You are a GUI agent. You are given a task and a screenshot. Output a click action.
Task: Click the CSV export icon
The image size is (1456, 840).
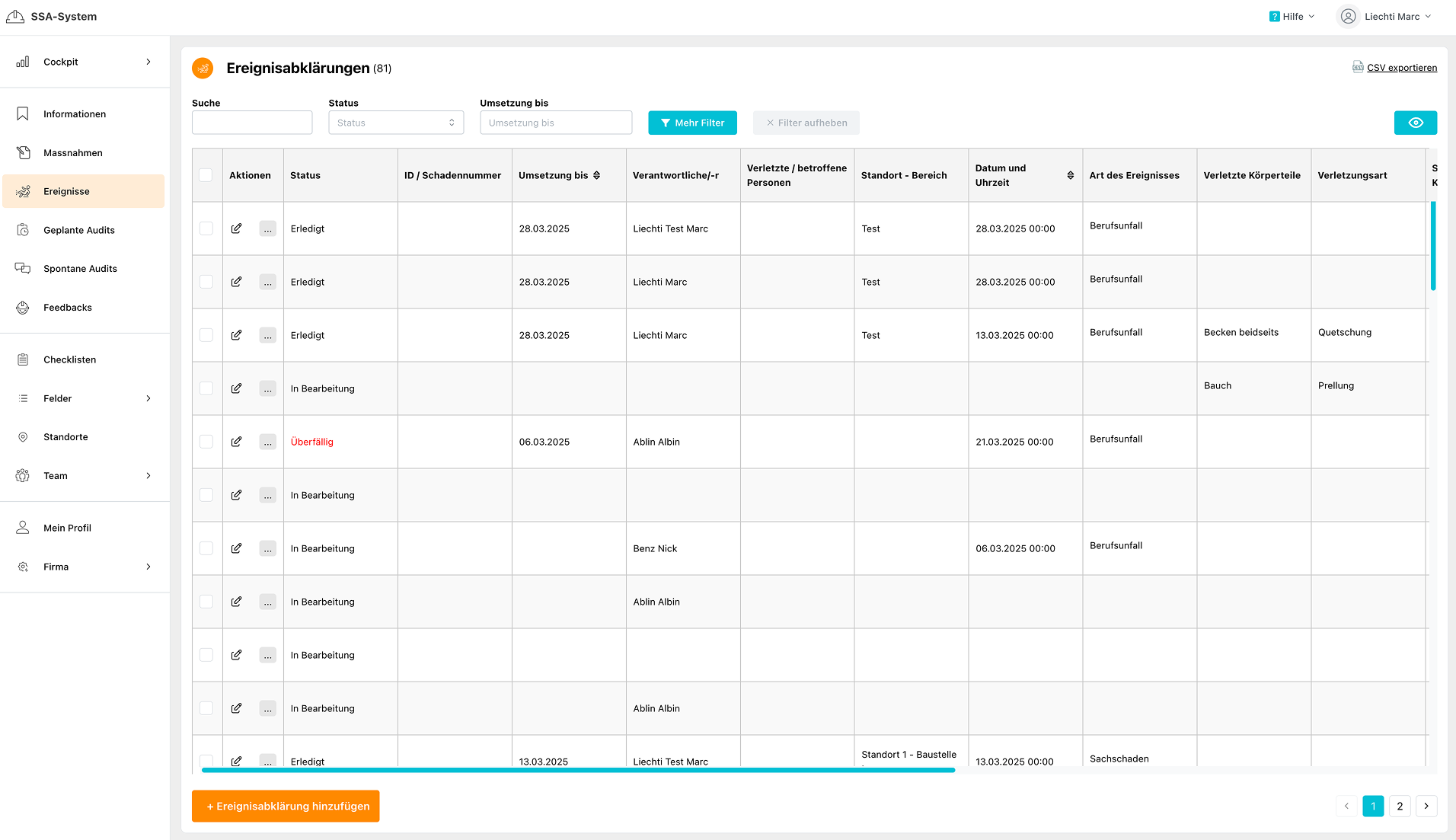pyautogui.click(x=1358, y=67)
